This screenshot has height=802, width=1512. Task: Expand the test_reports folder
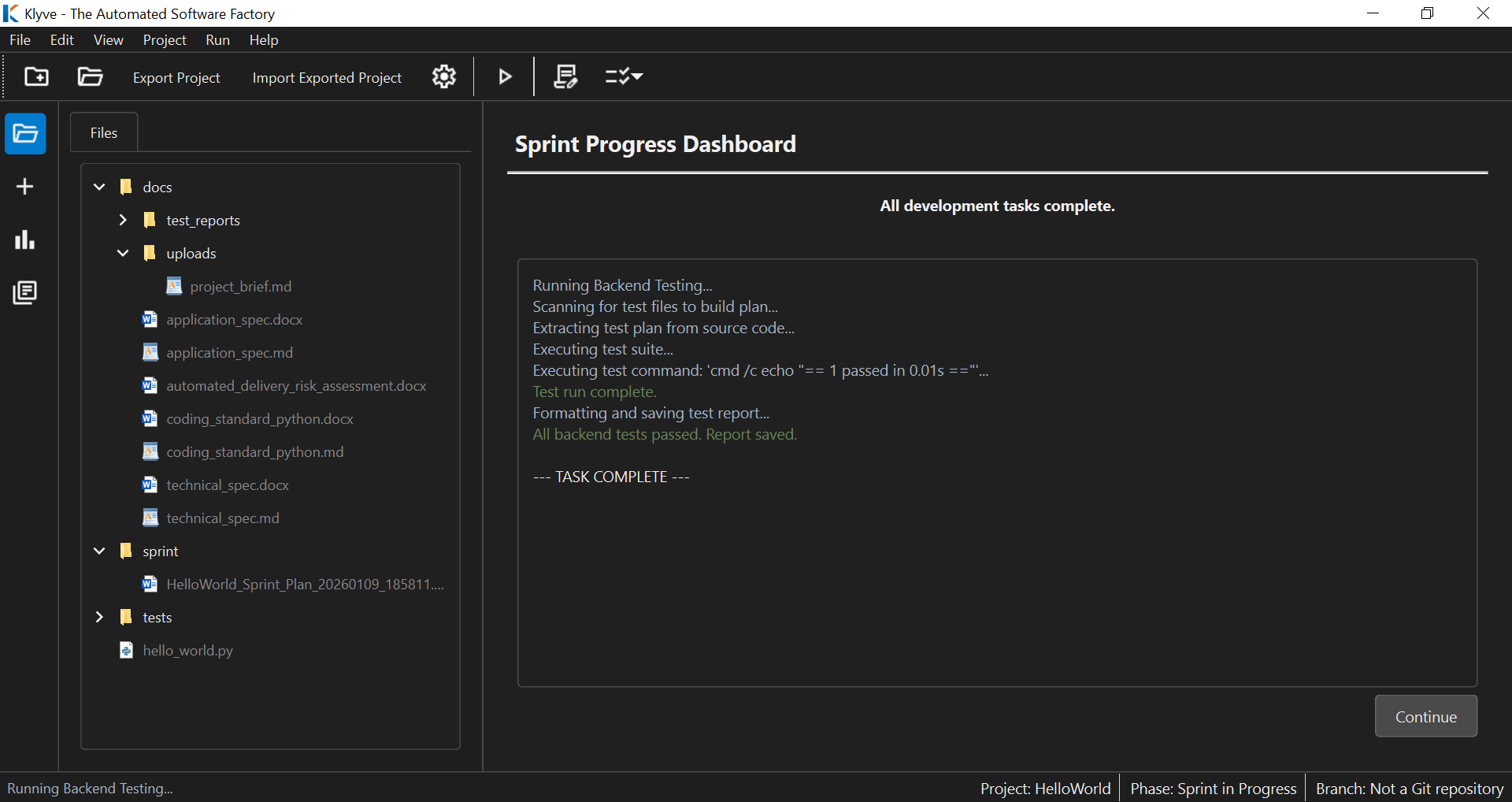tap(123, 220)
